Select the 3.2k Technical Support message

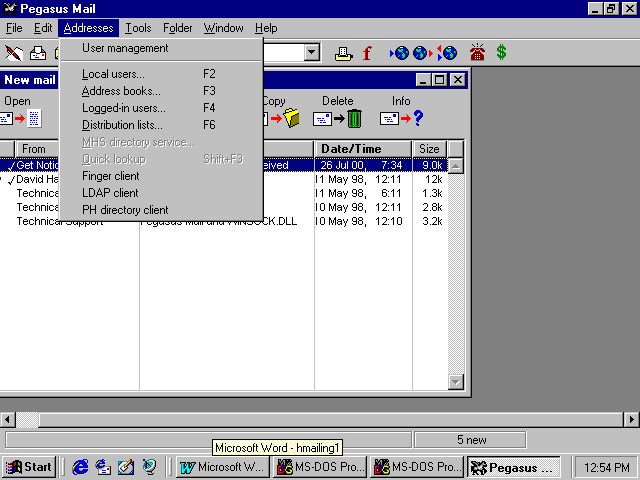click(x=224, y=221)
